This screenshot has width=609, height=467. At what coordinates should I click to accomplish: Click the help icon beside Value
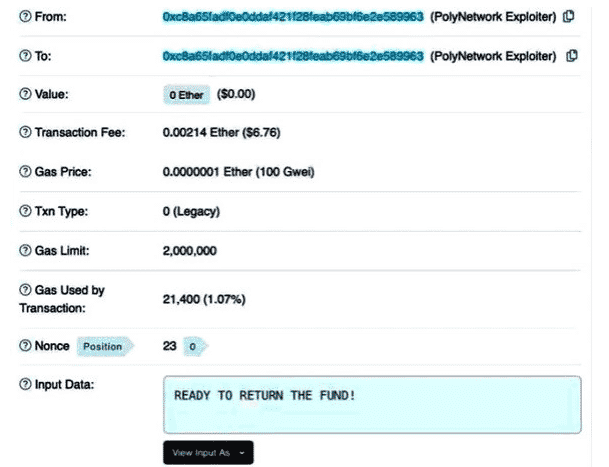click(x=25, y=94)
